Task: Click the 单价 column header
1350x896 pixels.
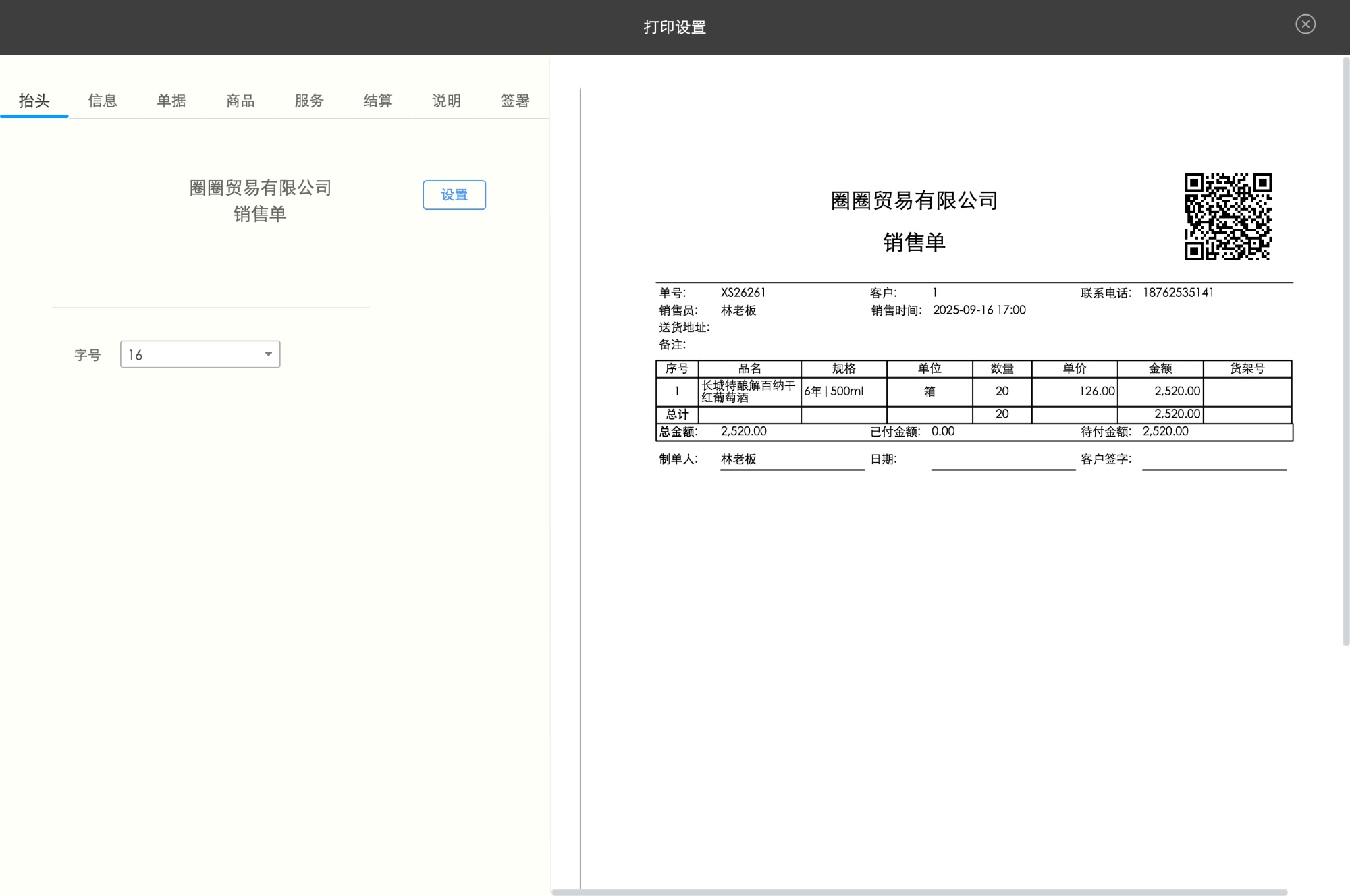Action: [x=1075, y=368]
